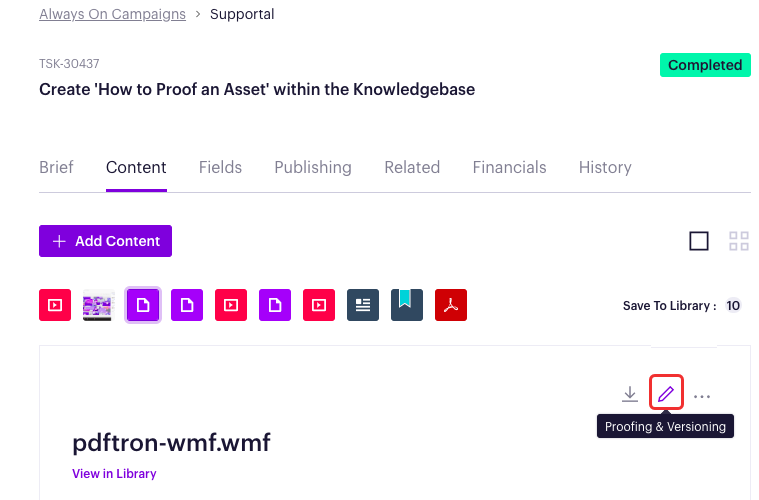This screenshot has width=759, height=500.
Task: Open the Fields tab
Action: 220,167
